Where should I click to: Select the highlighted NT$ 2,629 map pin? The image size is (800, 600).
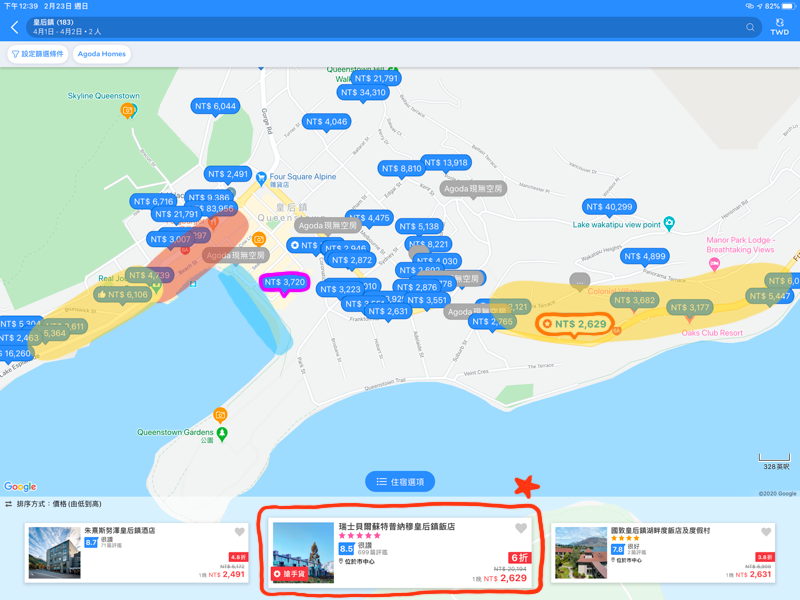574,324
